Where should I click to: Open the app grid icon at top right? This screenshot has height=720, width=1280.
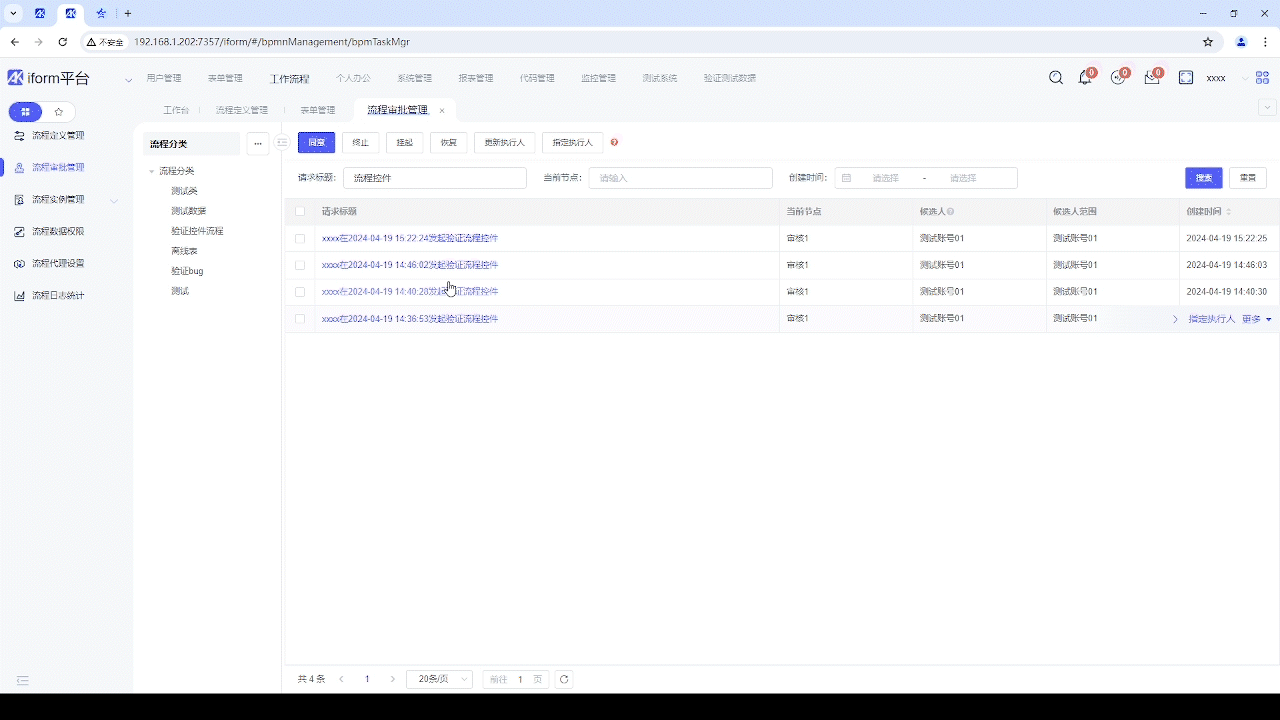[1262, 78]
